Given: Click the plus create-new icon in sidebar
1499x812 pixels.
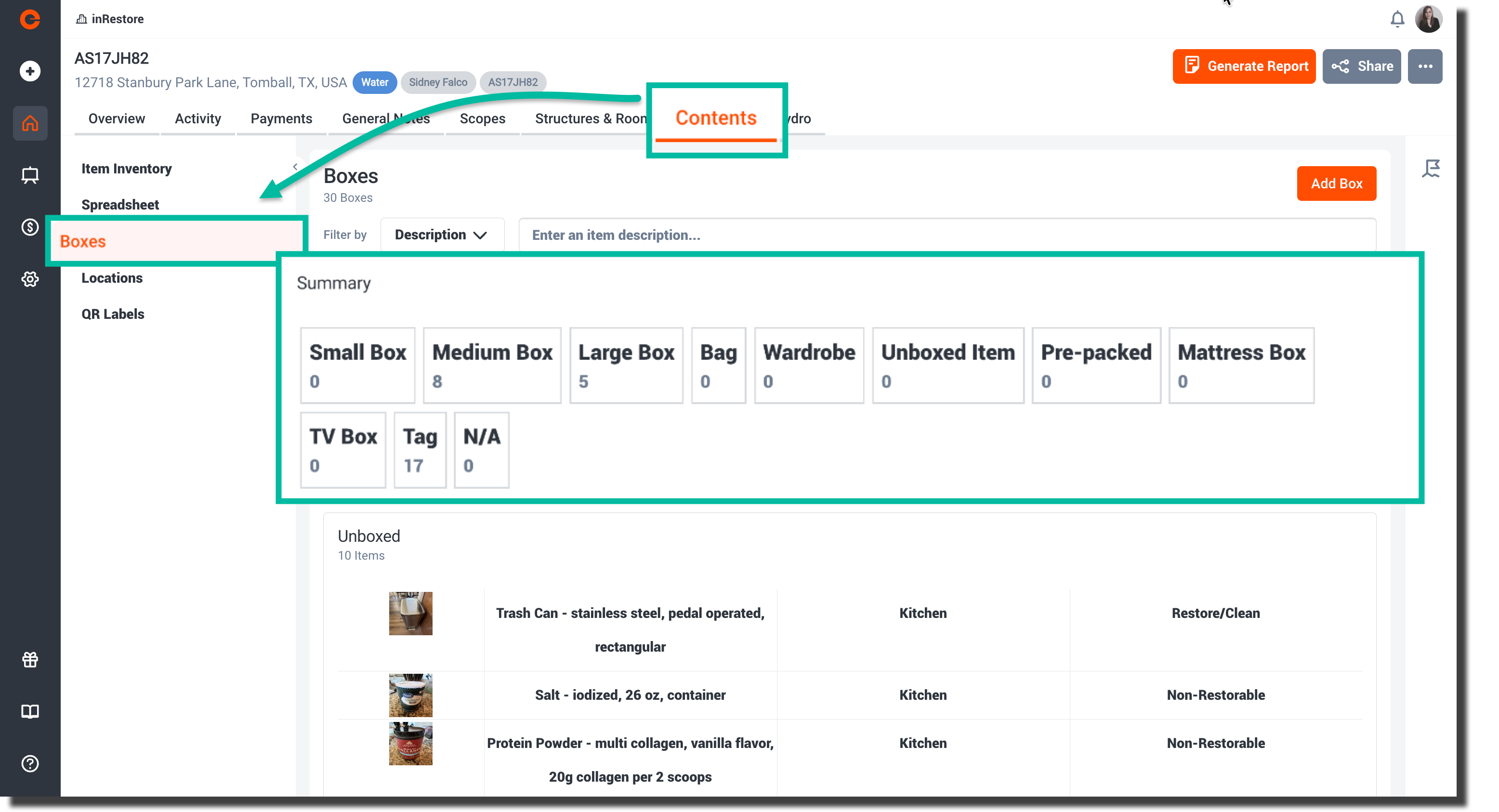Looking at the screenshot, I should pyautogui.click(x=30, y=71).
